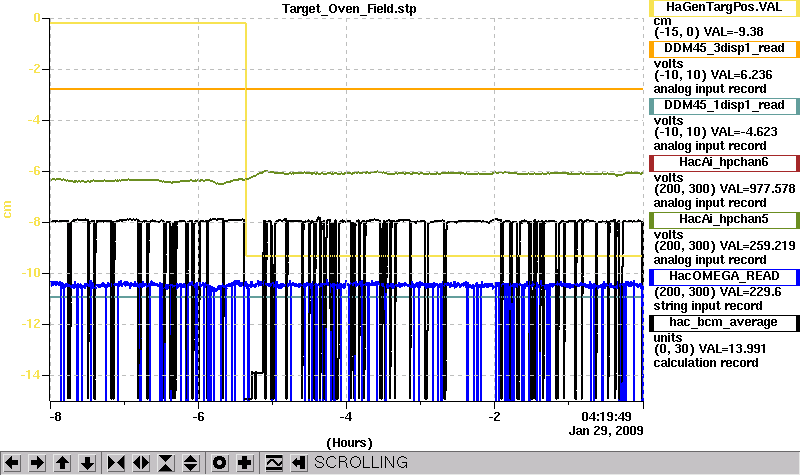Select DDM45_3disp1_read curve in legend
The image size is (800, 475).
[724, 48]
